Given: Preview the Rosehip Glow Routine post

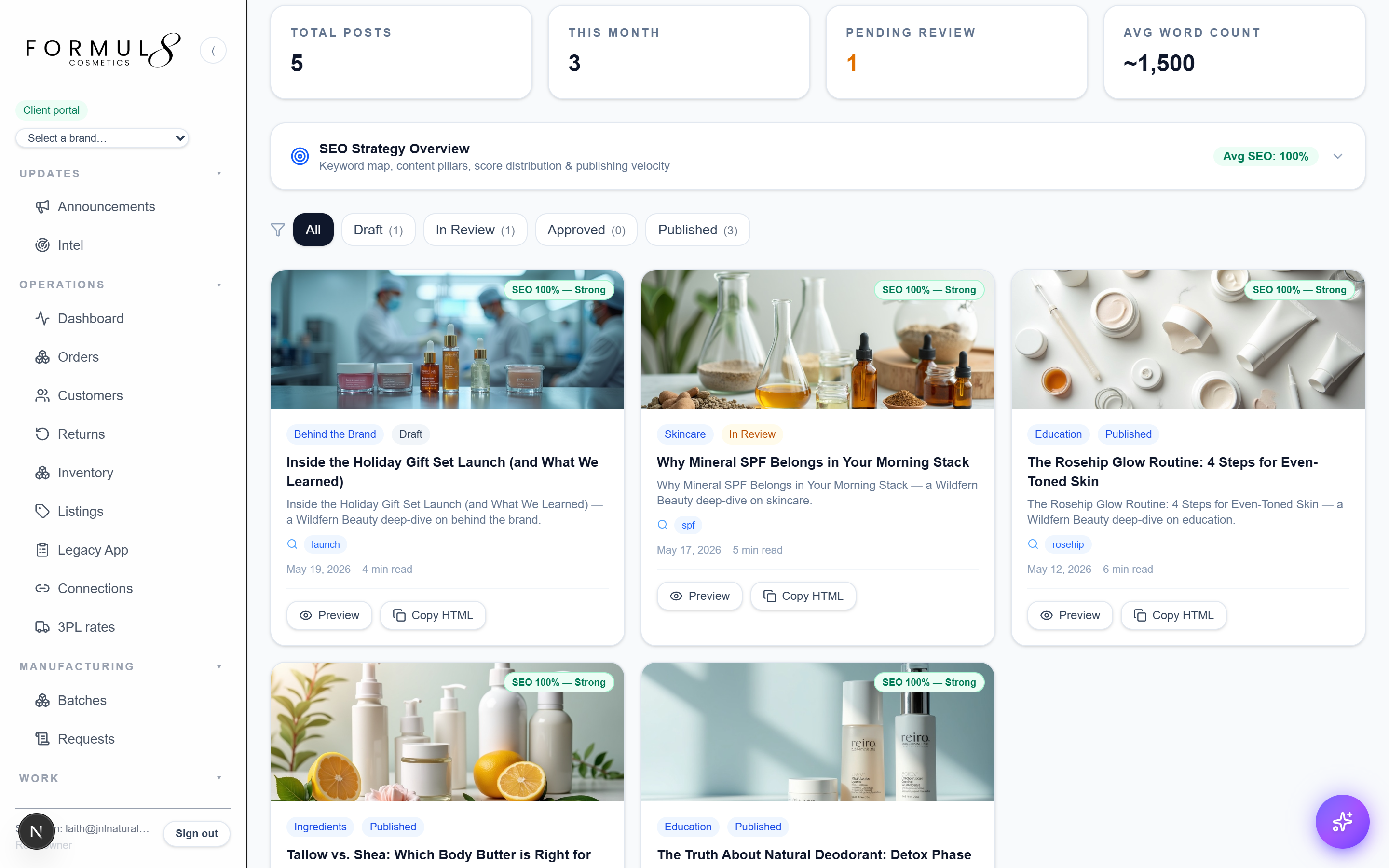Looking at the screenshot, I should click(x=1070, y=615).
